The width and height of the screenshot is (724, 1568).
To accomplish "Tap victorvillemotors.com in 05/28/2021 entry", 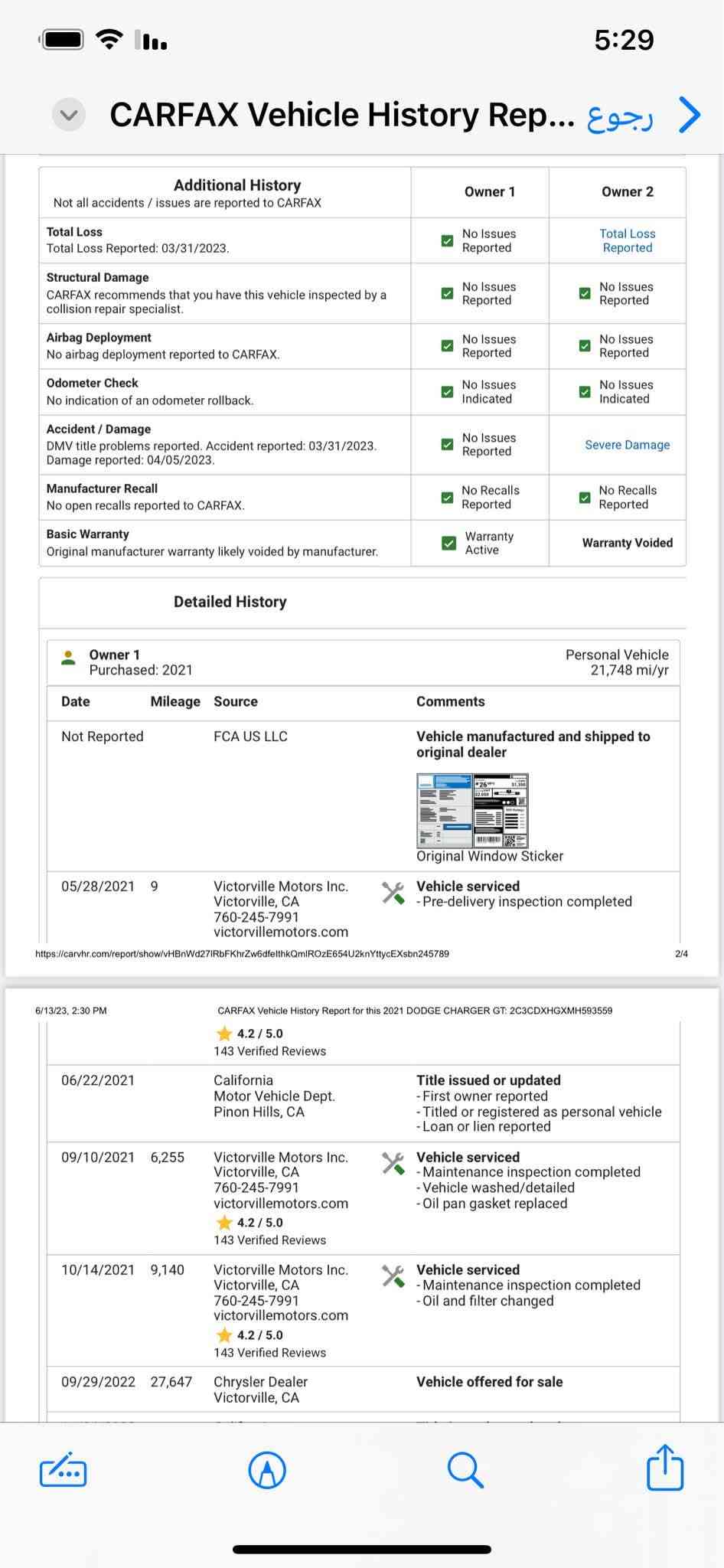I will coord(281,932).
